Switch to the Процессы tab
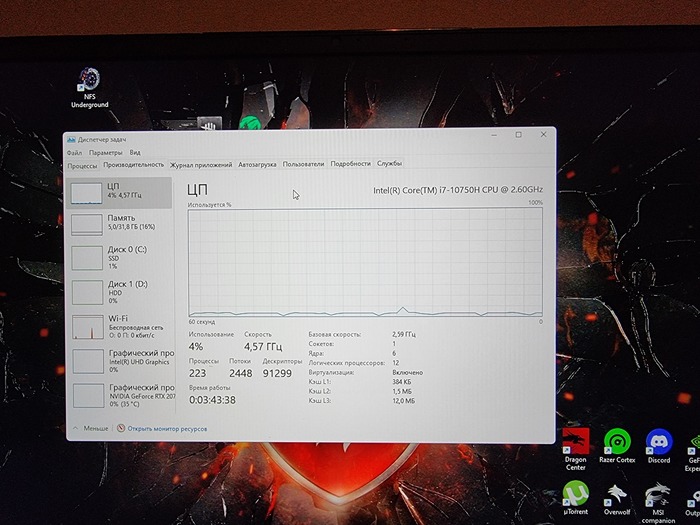 tap(82, 166)
